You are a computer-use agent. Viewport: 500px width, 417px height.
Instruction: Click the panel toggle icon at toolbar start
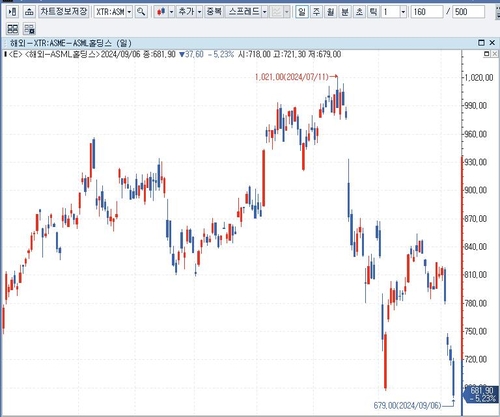12,12
